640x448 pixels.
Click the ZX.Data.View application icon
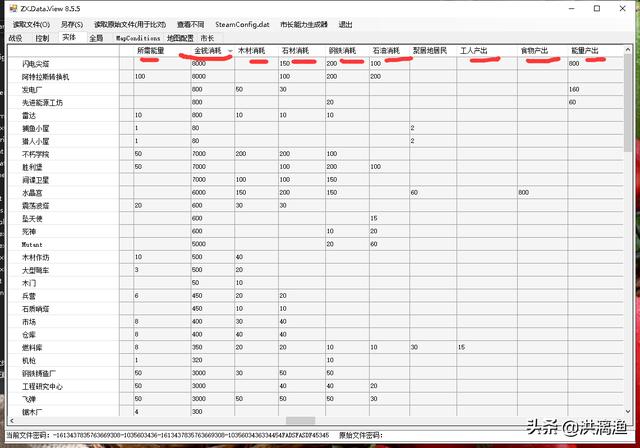click(x=10, y=8)
